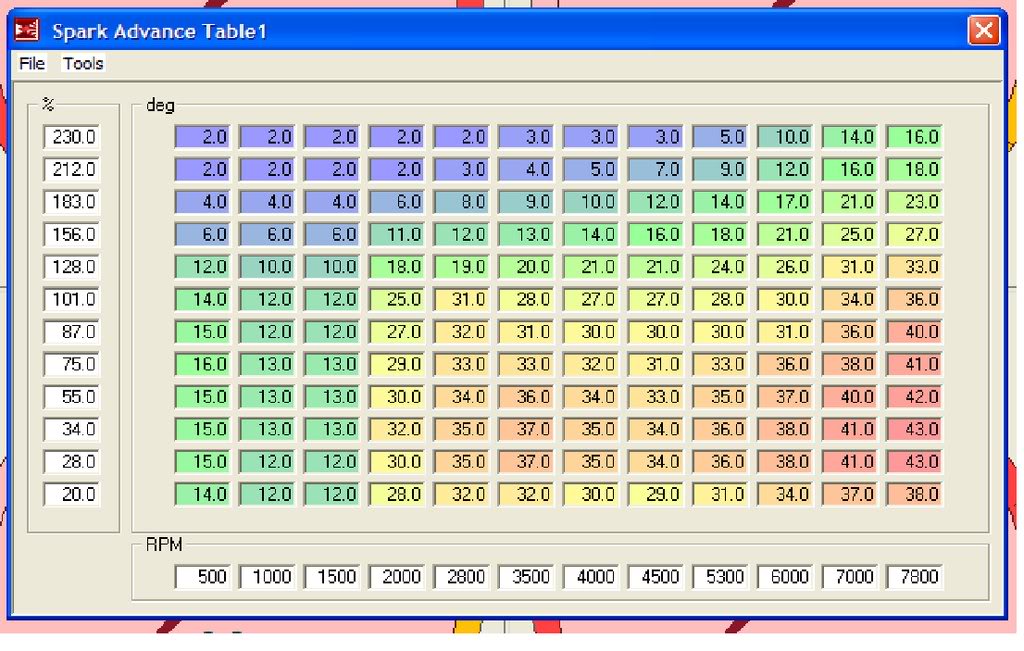Select the 7800 RPM input field
The height and width of the screenshot is (651, 1024).
[x=914, y=576]
